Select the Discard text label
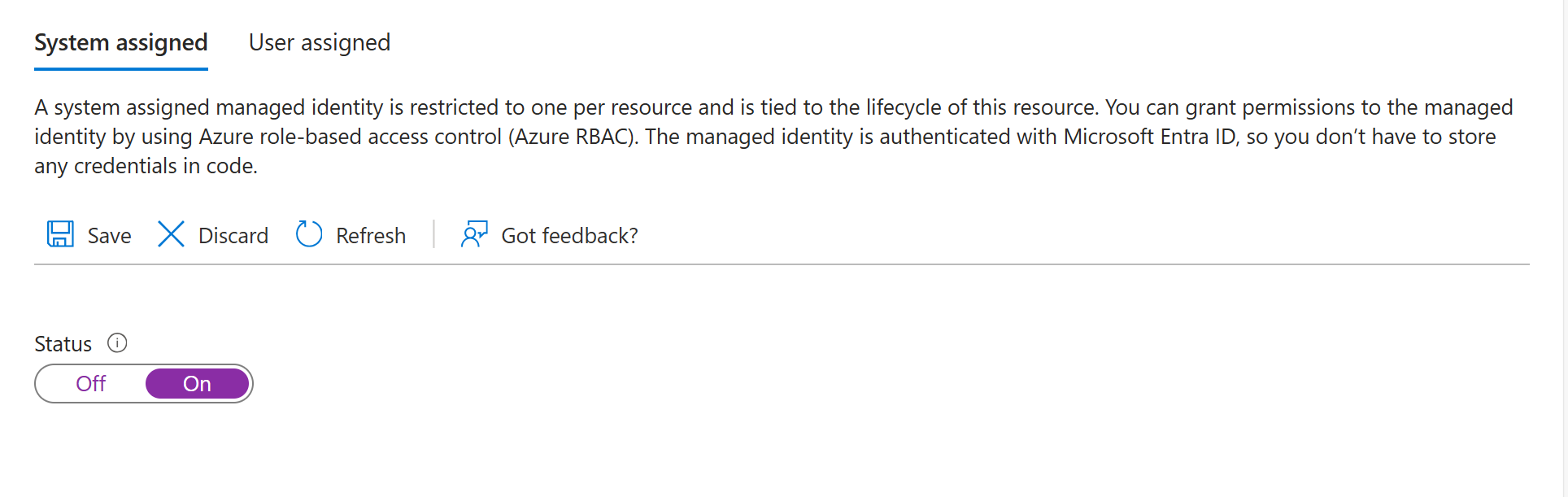Image resolution: width=1568 pixels, height=497 pixels. tap(233, 236)
